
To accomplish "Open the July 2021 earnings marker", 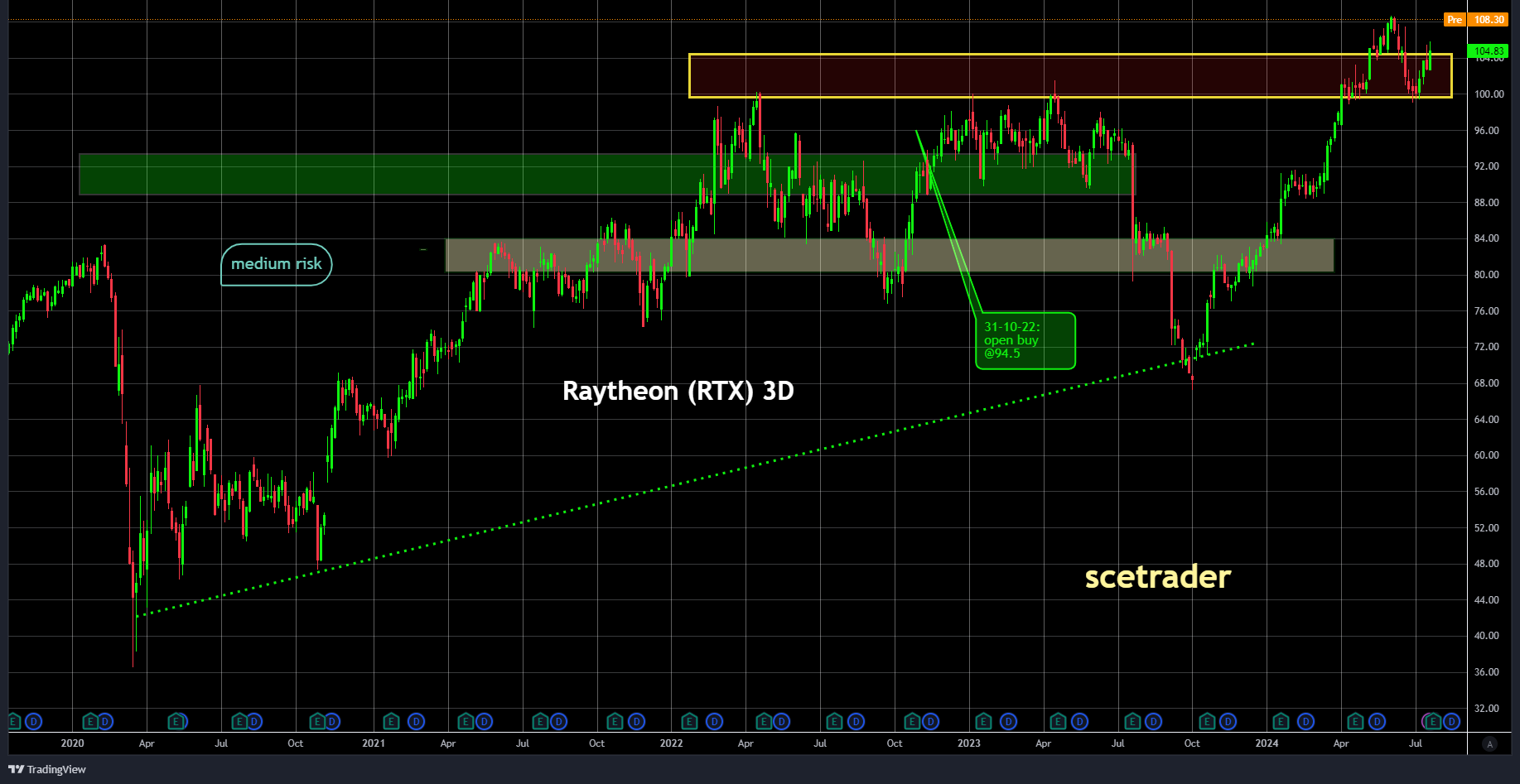I will tap(540, 722).
